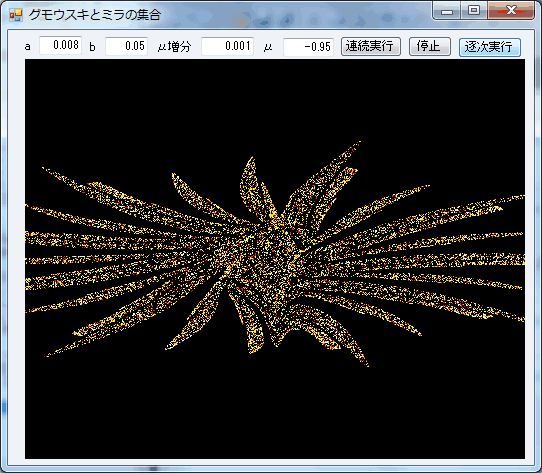Screen dimensions: 542x473
Task: Click the 'a' parameter label
Action: tap(28, 47)
